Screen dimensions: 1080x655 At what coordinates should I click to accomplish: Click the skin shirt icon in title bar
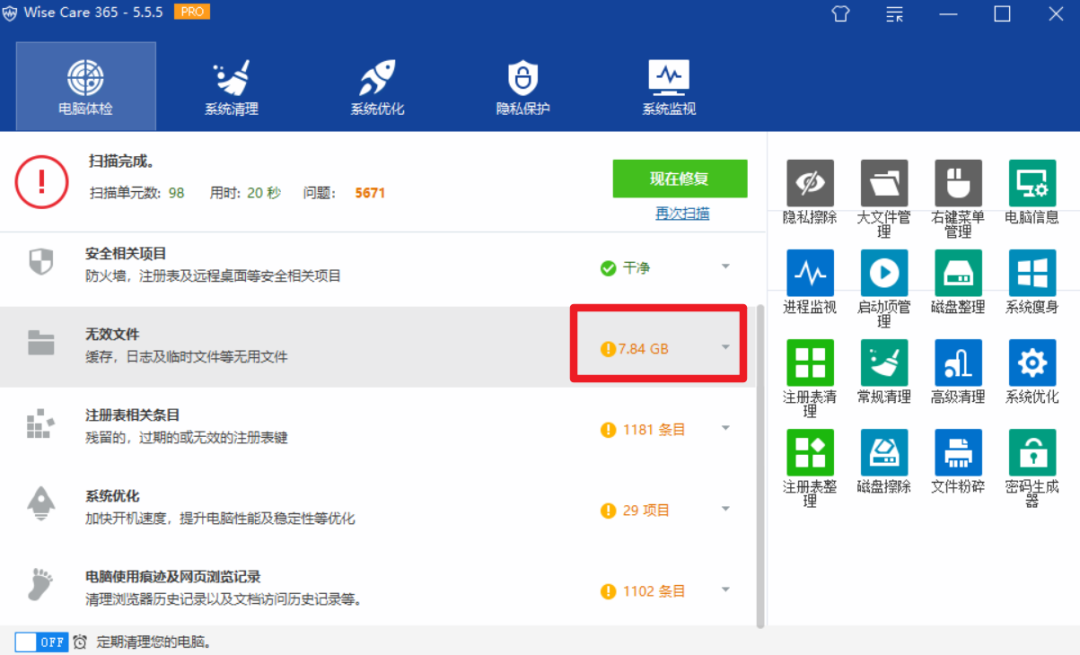[x=840, y=14]
